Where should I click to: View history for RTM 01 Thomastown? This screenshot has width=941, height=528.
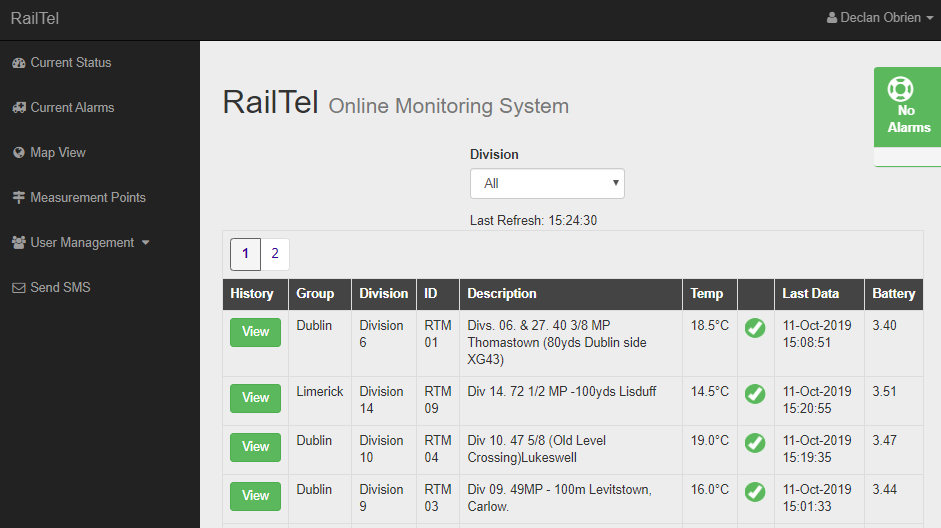255,332
